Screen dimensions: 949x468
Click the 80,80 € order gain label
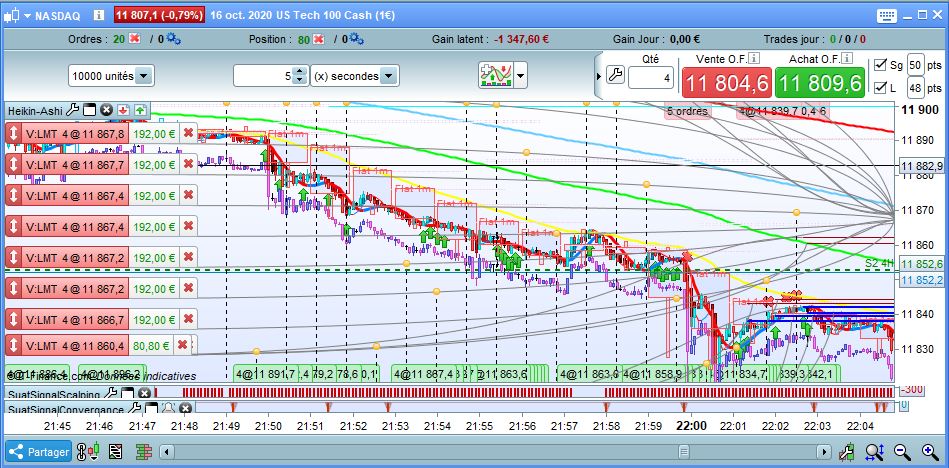(152, 345)
